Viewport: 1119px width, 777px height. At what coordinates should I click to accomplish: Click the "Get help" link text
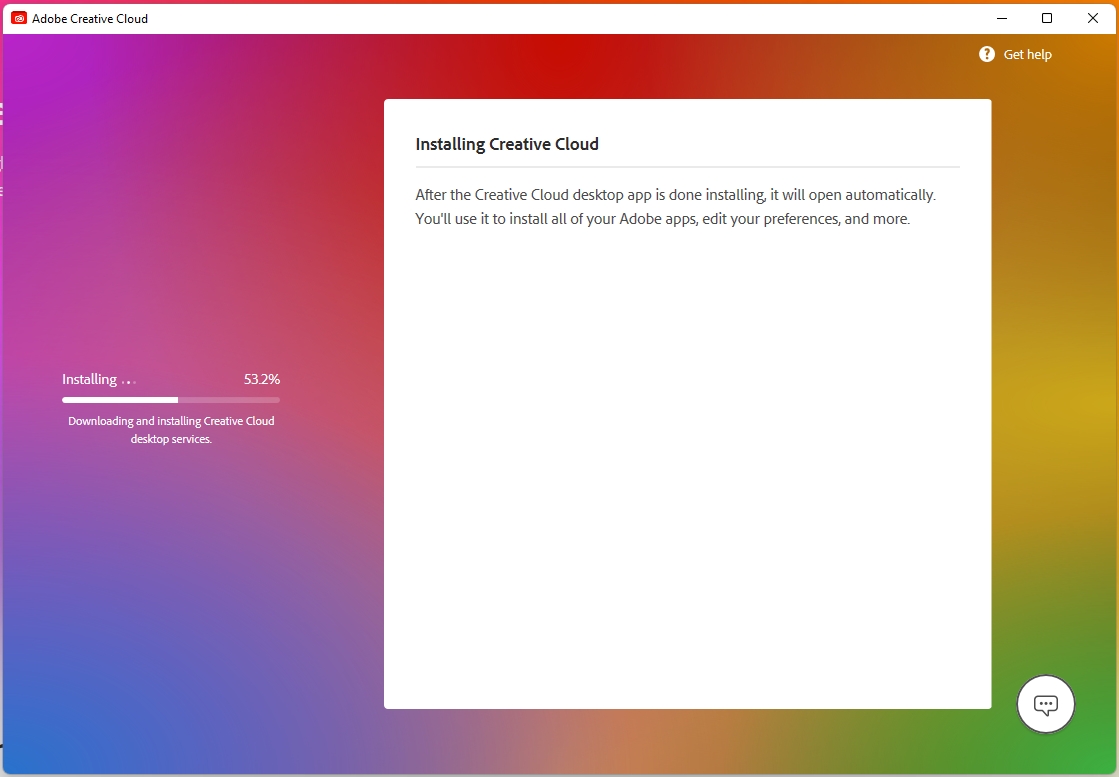click(1027, 55)
